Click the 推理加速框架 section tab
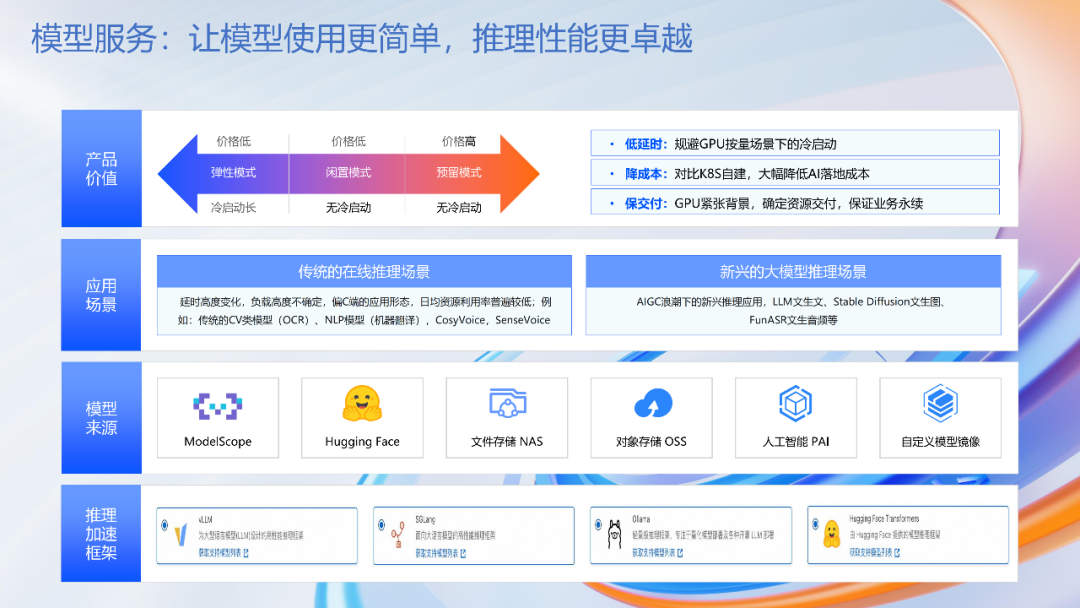This screenshot has height=608, width=1080. click(x=101, y=534)
